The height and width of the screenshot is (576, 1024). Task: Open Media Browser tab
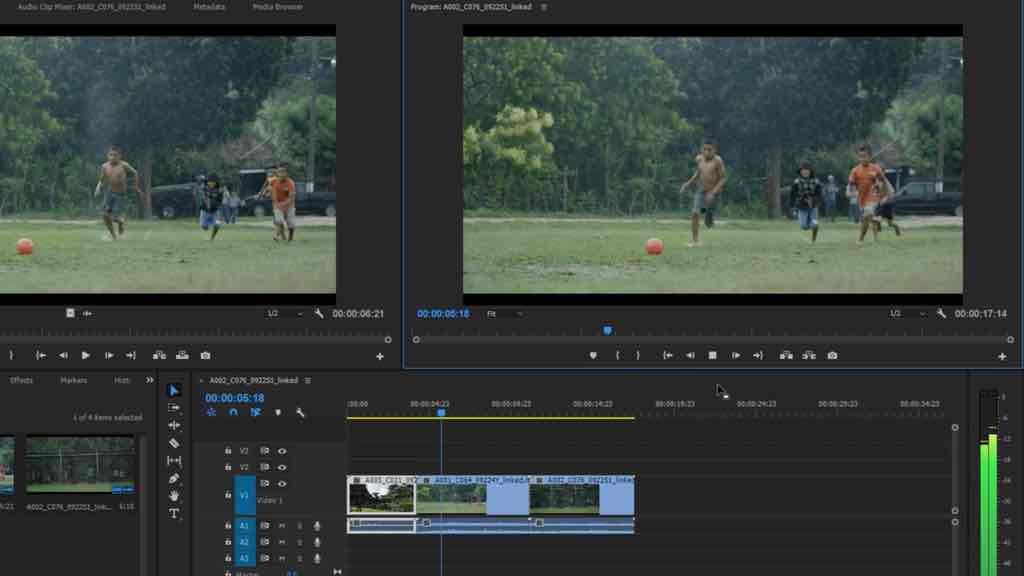point(278,7)
